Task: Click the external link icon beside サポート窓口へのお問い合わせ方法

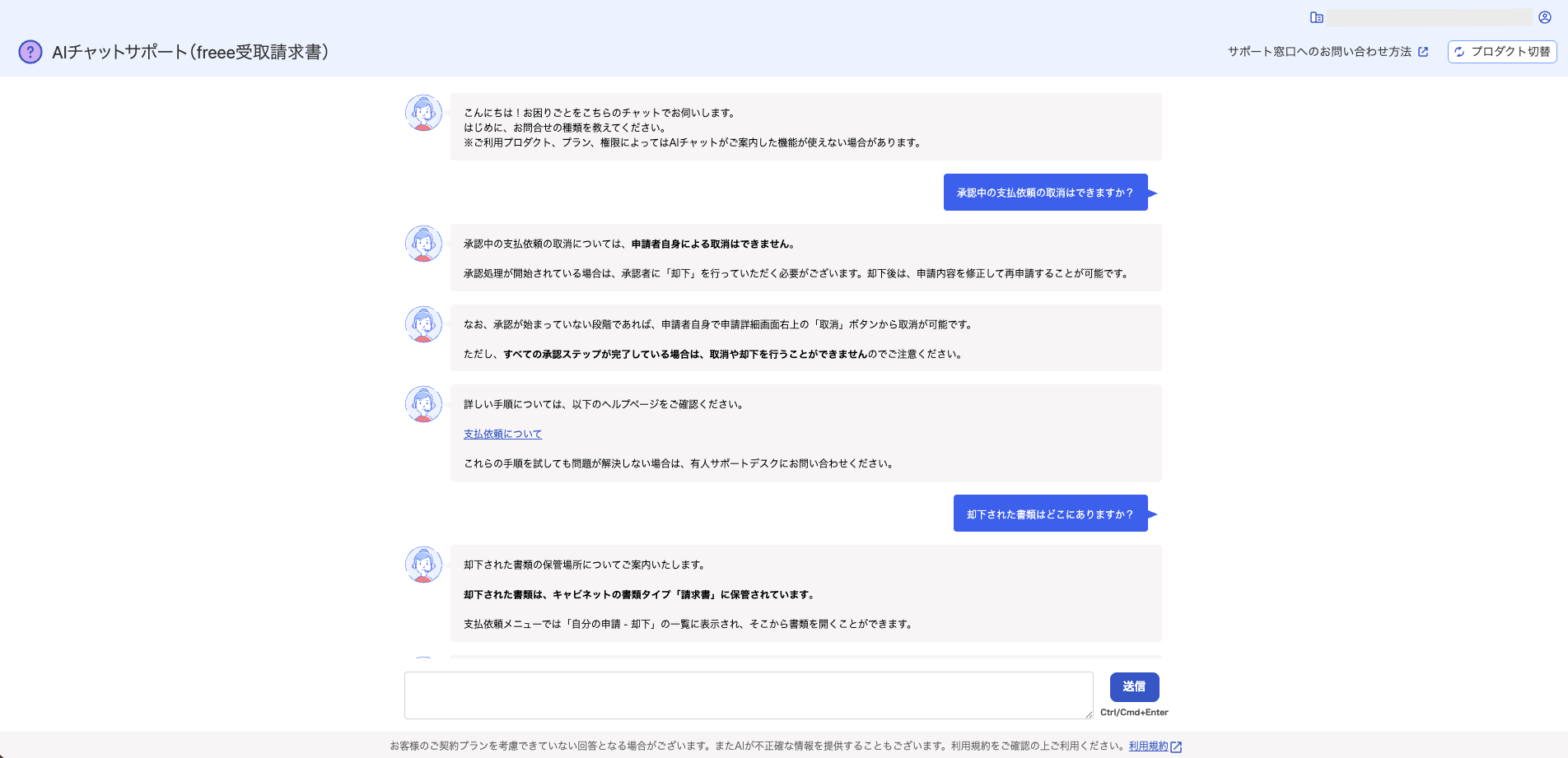Action: 1423,52
